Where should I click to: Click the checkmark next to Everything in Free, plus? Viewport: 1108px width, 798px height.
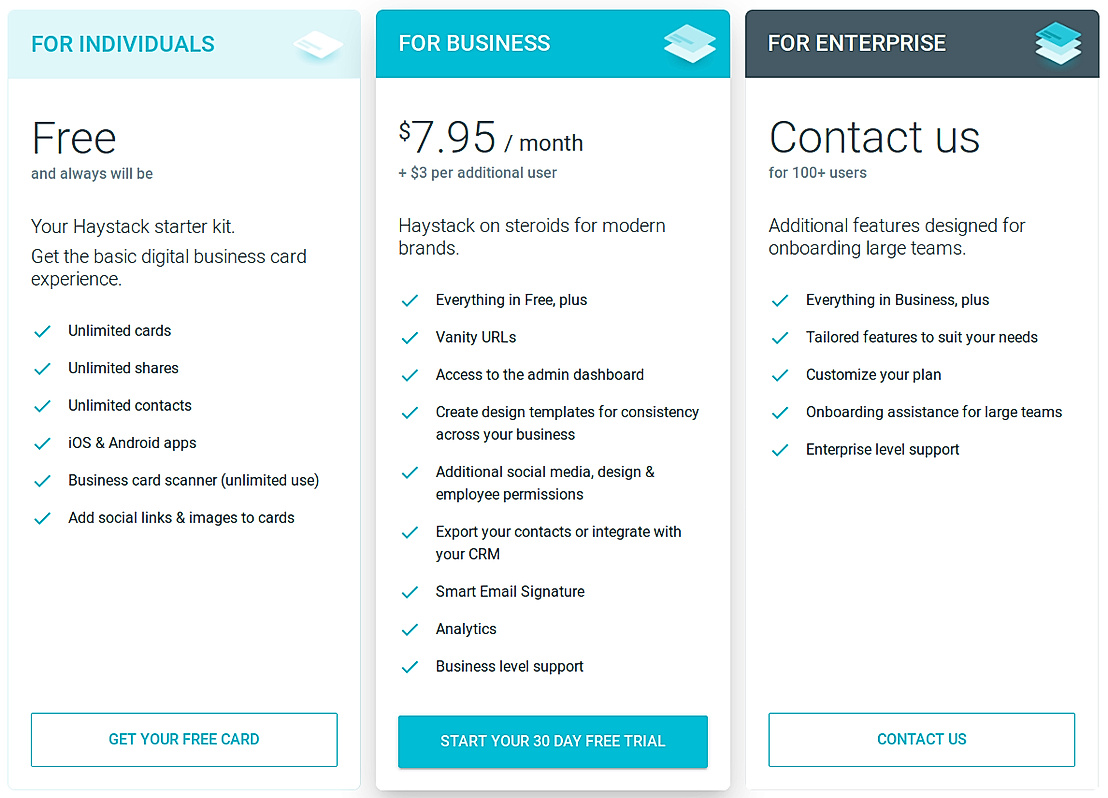pyautogui.click(x=410, y=299)
